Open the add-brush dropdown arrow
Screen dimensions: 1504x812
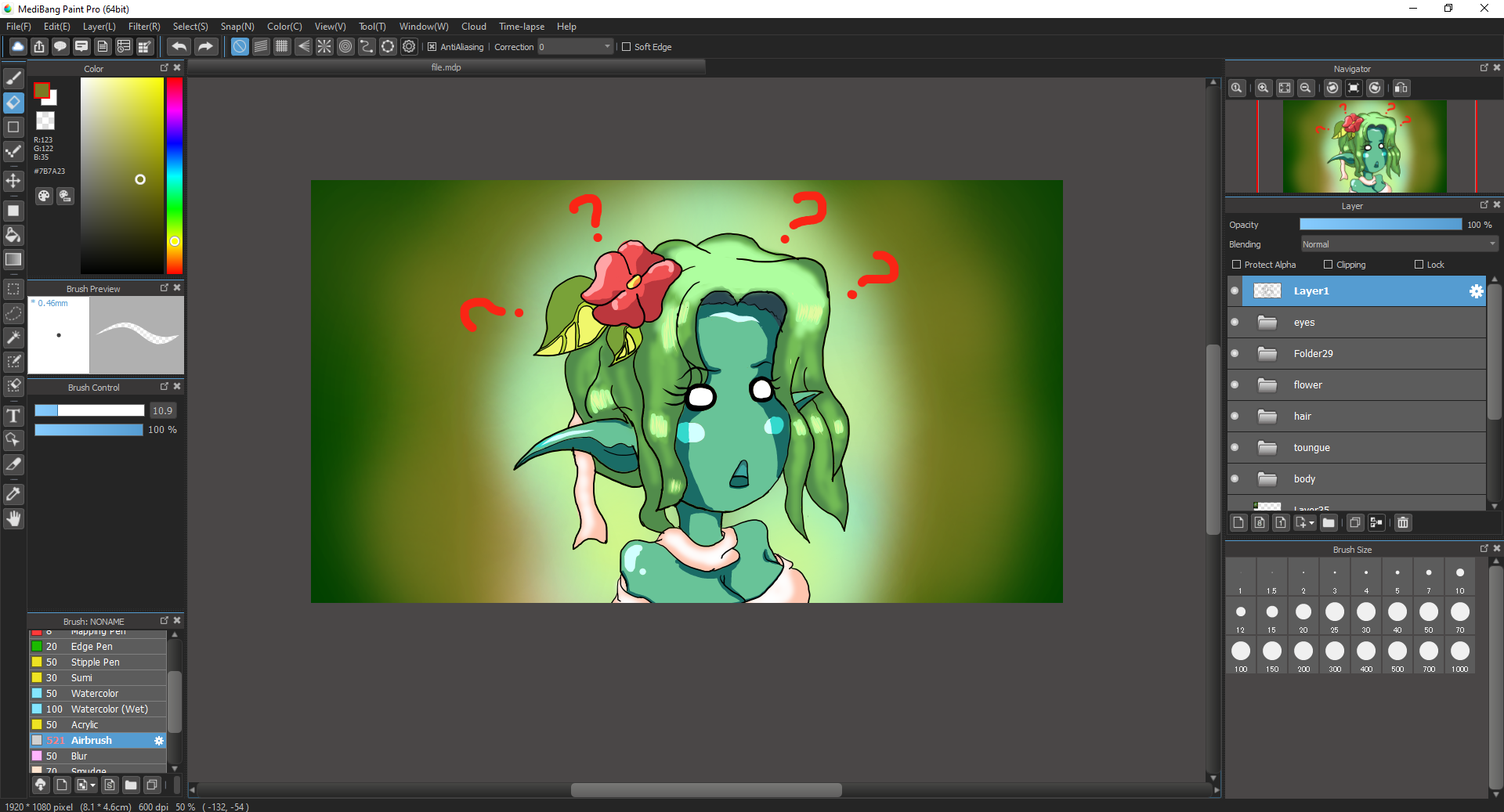[x=93, y=785]
